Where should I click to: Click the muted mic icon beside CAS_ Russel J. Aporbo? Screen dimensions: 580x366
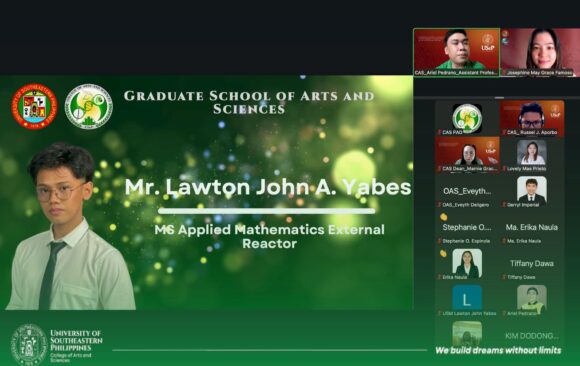pos(504,132)
